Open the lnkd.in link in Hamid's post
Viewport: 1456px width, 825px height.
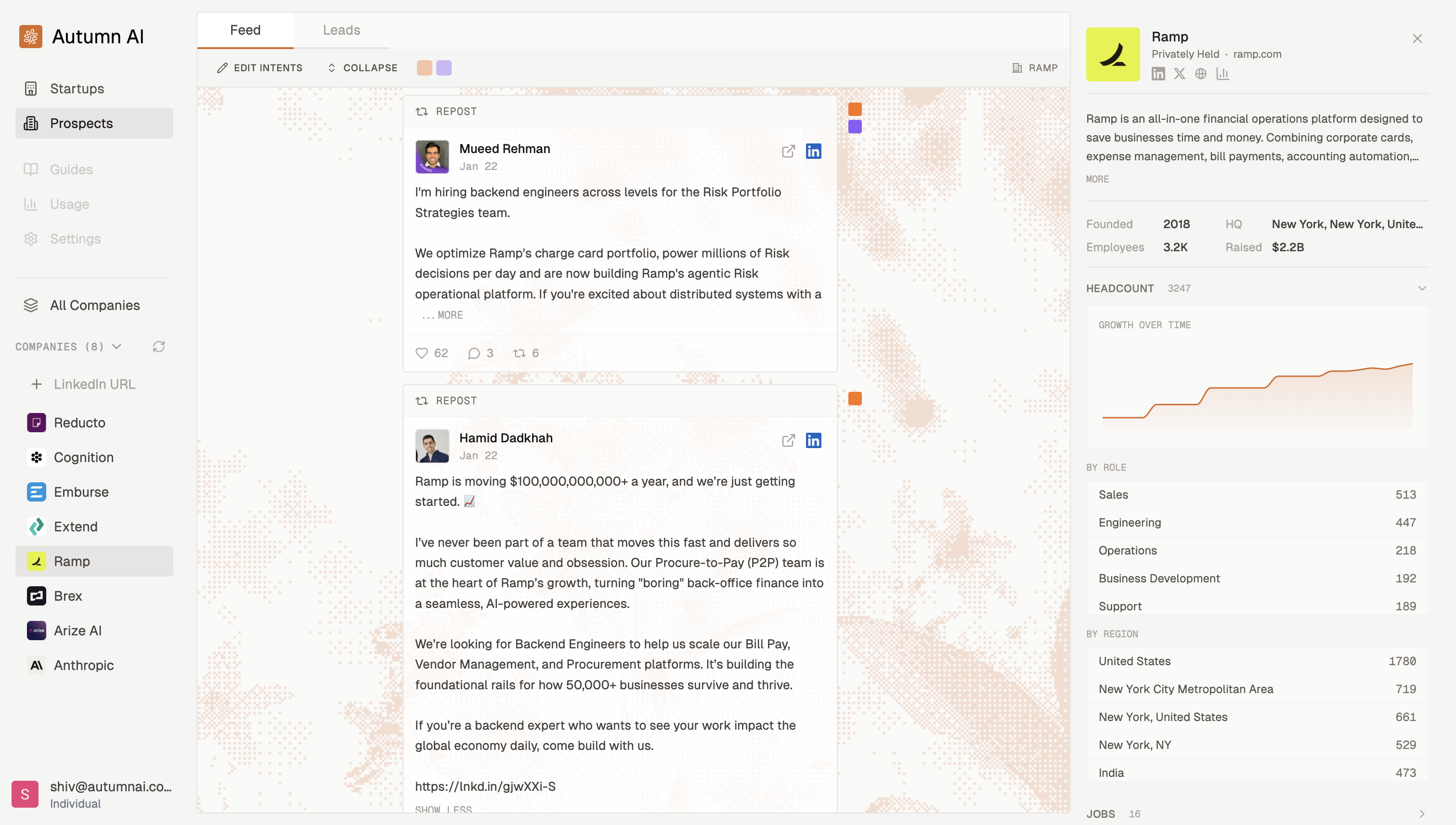[x=485, y=786]
